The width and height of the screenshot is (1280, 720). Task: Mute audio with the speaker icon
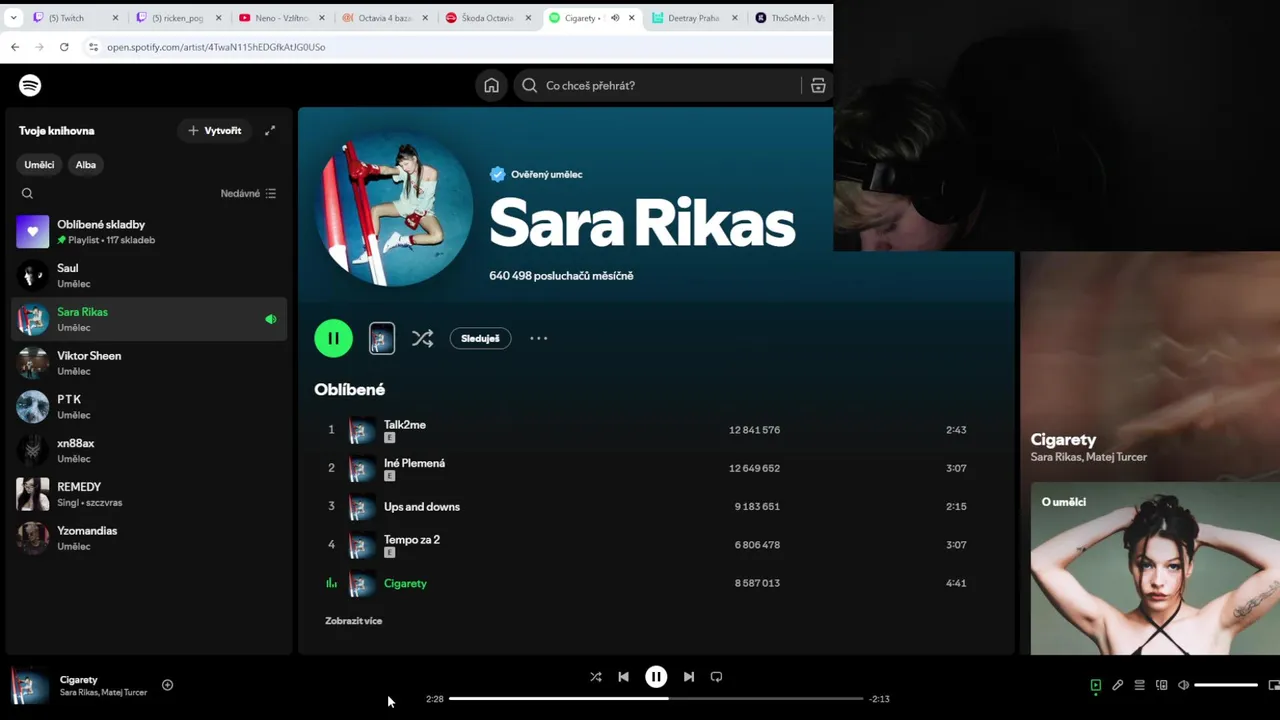[1183, 685]
